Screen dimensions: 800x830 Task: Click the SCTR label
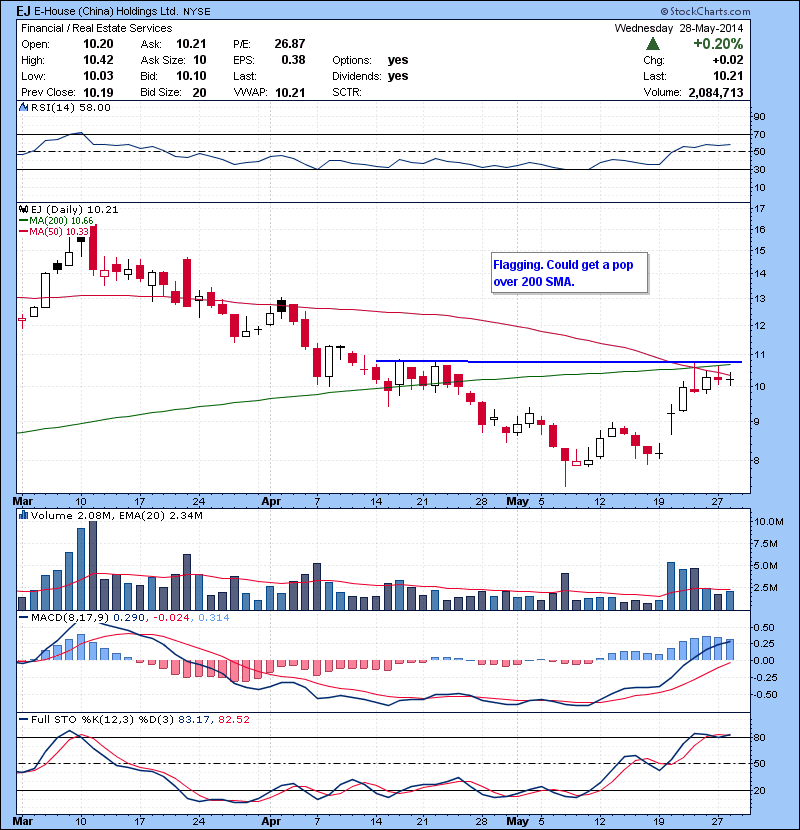pos(347,93)
